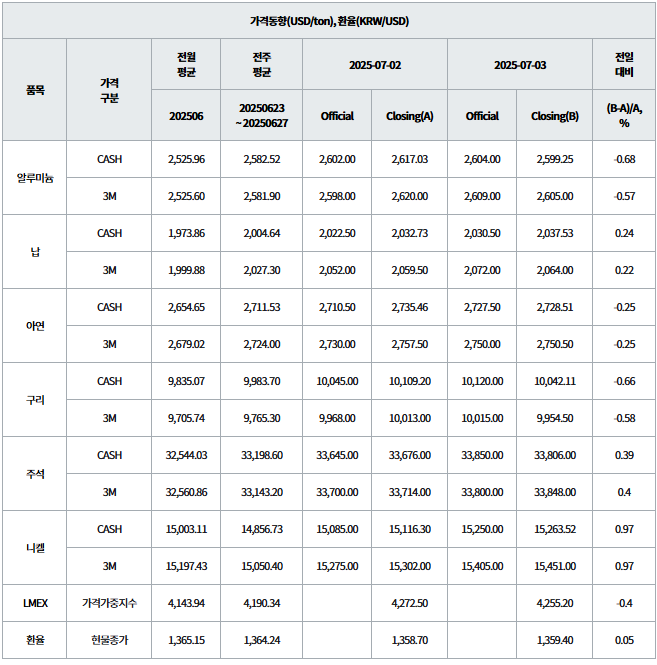Click aluminum closing value '2,617.03'
Image resolution: width=657 pixels, height=665 pixels.
click(x=409, y=159)
